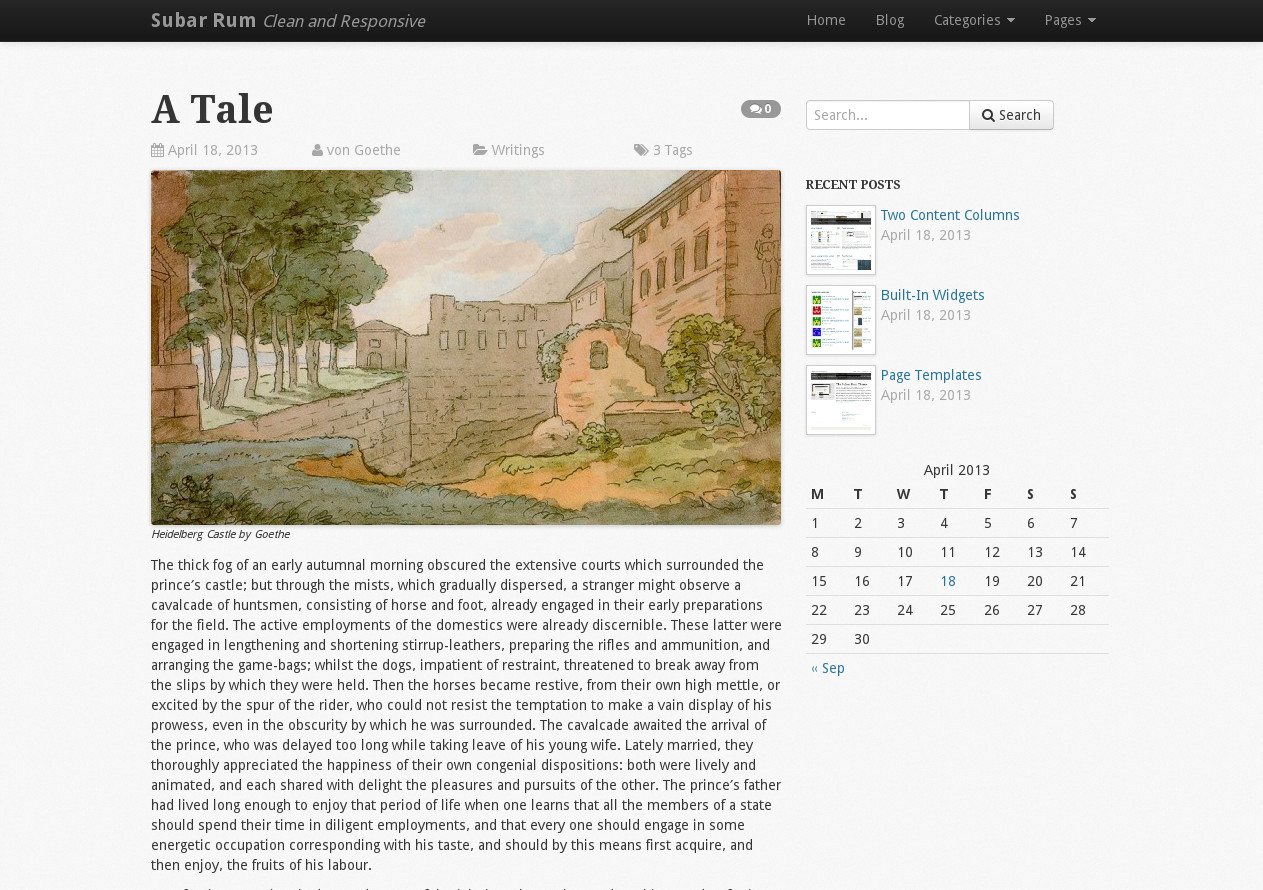Open Page Templates recent post
Screen dimensions: 1263x890
[931, 375]
